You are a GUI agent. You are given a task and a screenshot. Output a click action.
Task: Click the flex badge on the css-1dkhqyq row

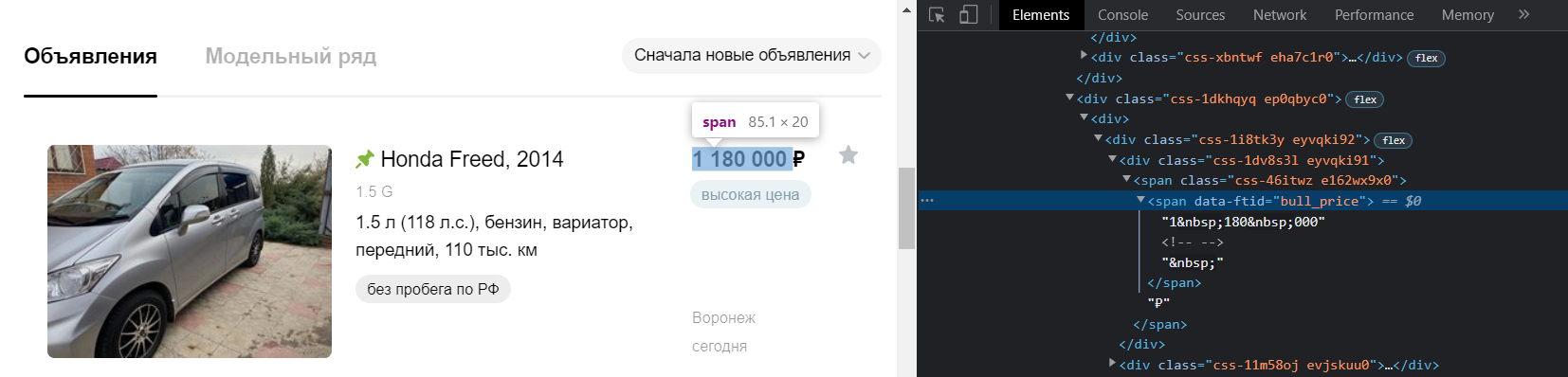(1365, 99)
